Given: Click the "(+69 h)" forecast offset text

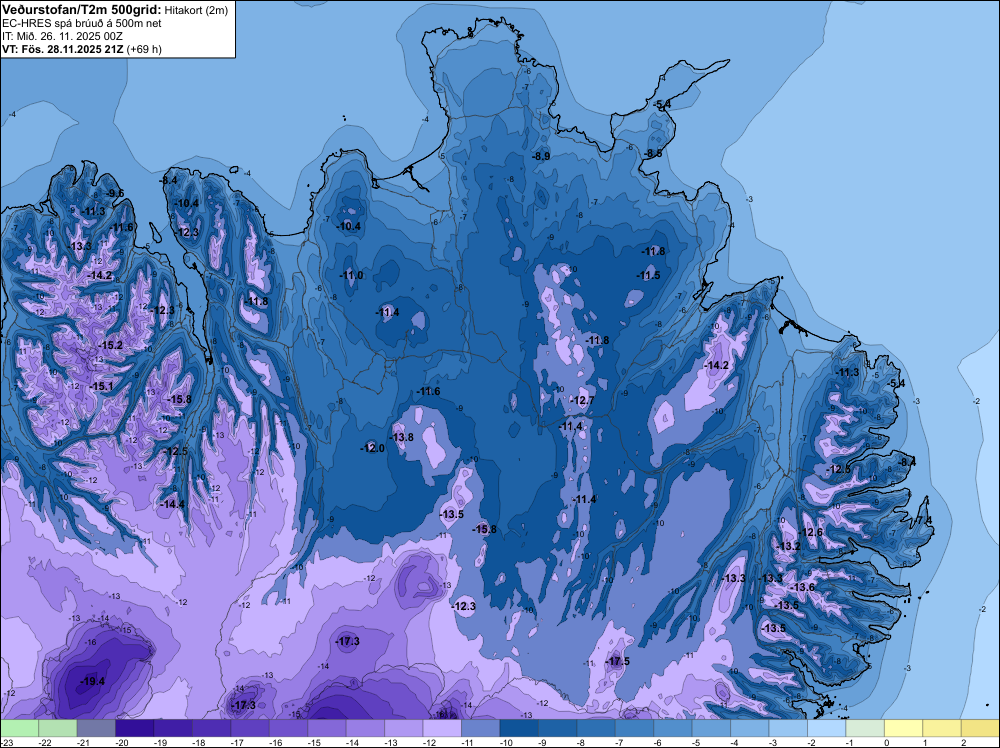Looking at the screenshot, I should point(144,49).
